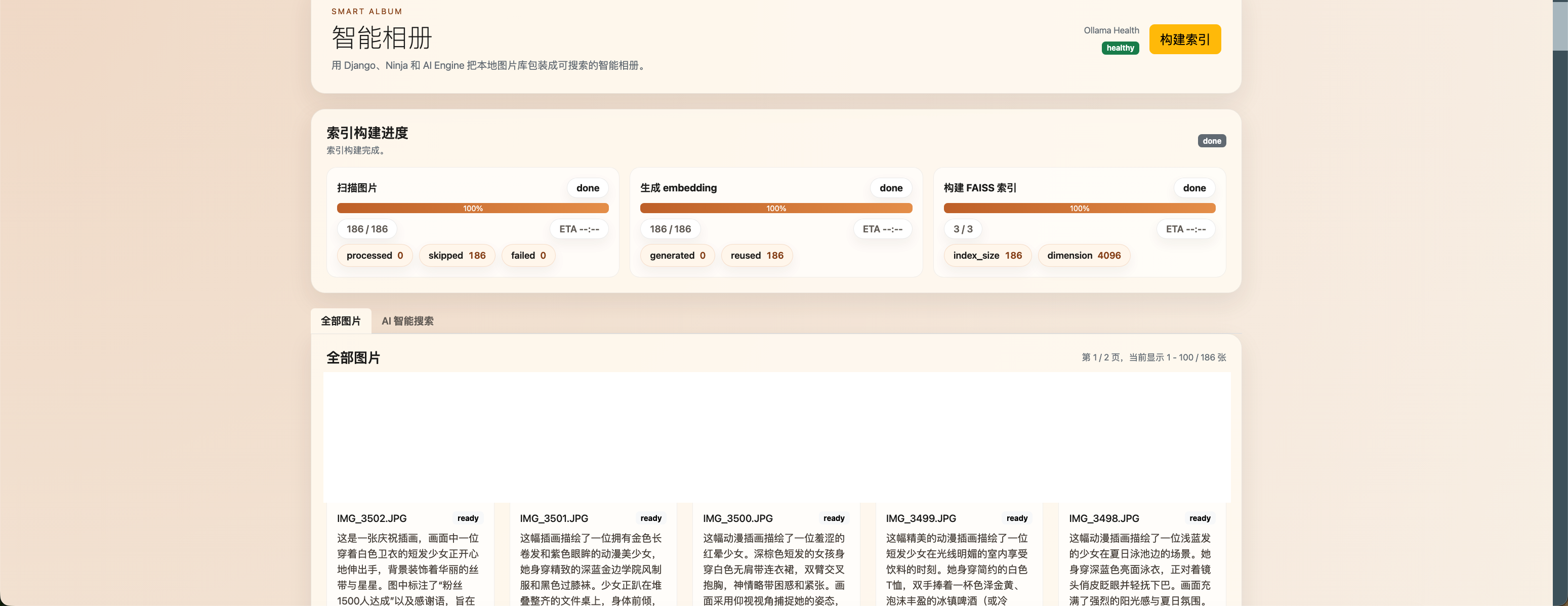Screen dimensions: 1568x606
Task: Click the ready badge on IMG_3498.JPG
Action: point(1200,519)
